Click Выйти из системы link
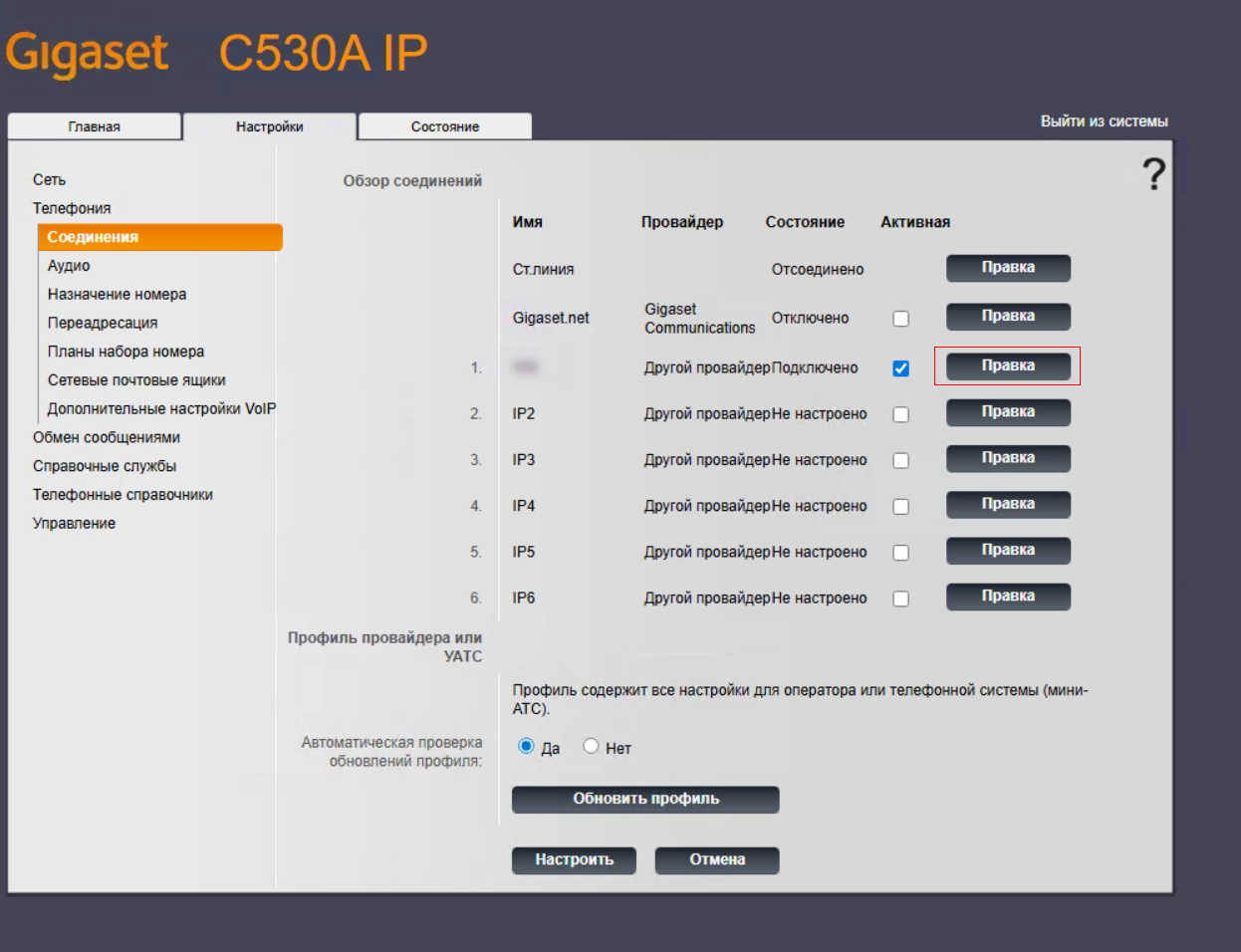 (x=1104, y=121)
